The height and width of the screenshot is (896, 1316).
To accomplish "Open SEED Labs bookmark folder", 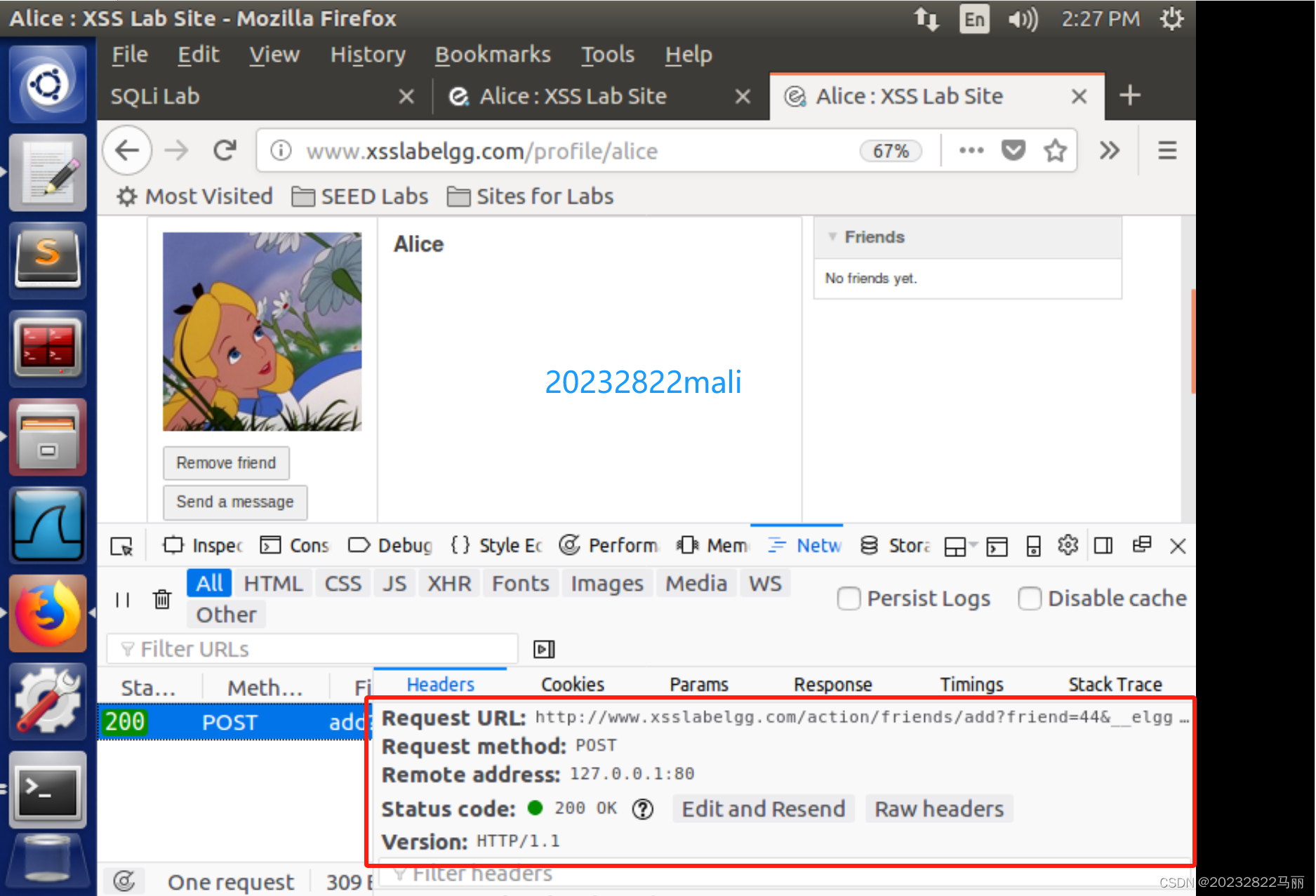I will (360, 196).
